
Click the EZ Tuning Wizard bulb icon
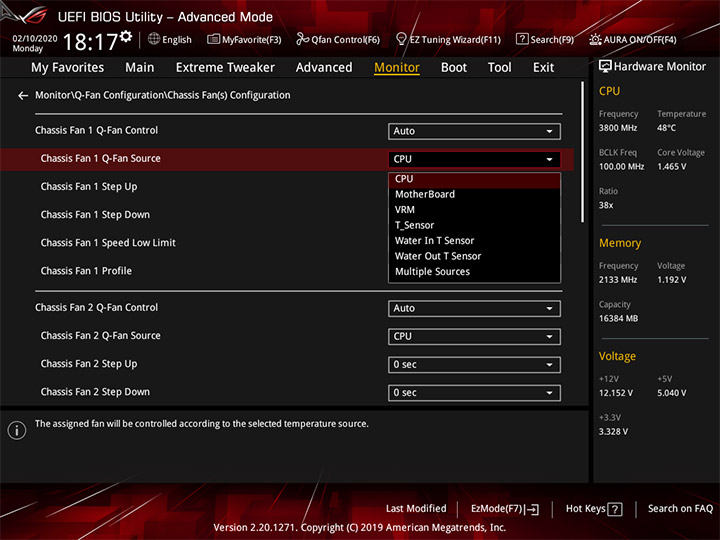pos(401,39)
